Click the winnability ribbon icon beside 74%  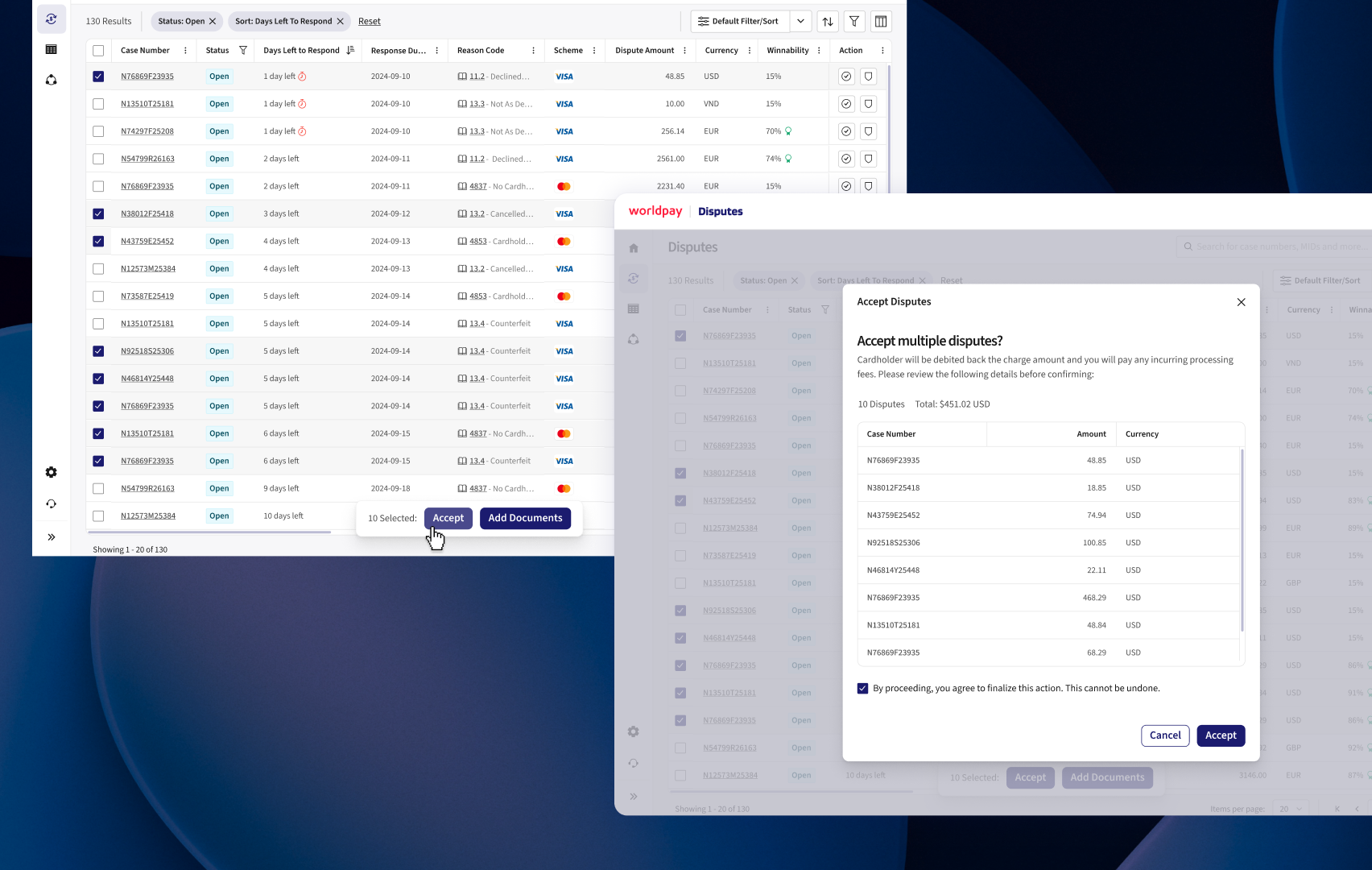click(x=788, y=159)
